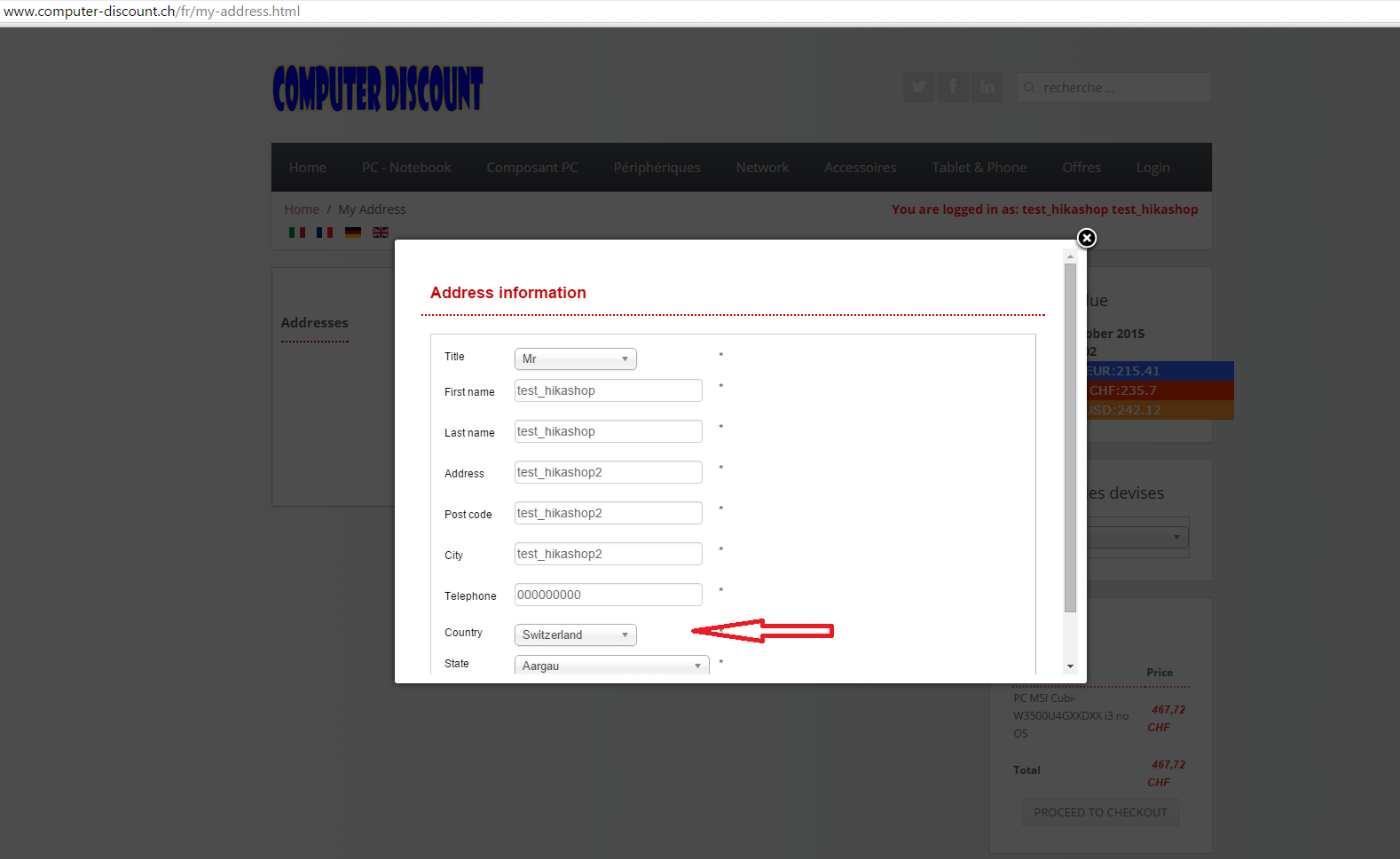Click the Home breadcrumb link
1400x859 pixels.
pos(302,209)
